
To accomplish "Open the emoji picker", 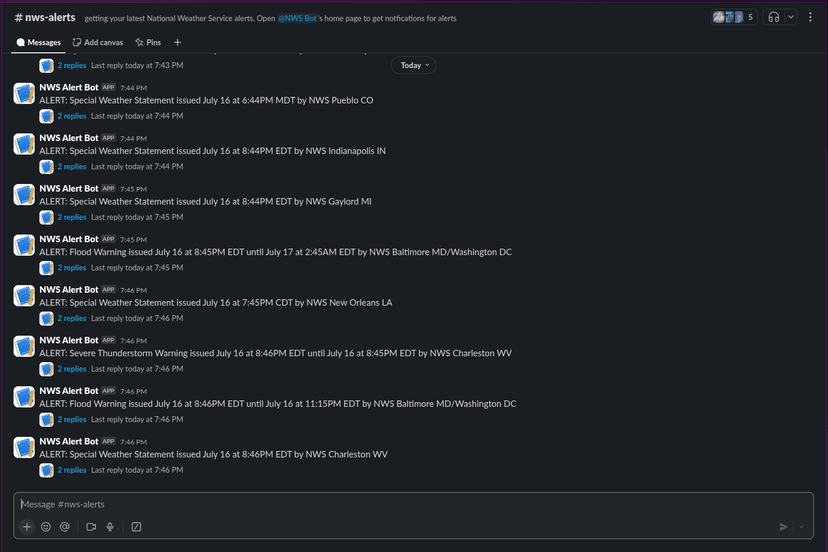I will [x=46, y=527].
